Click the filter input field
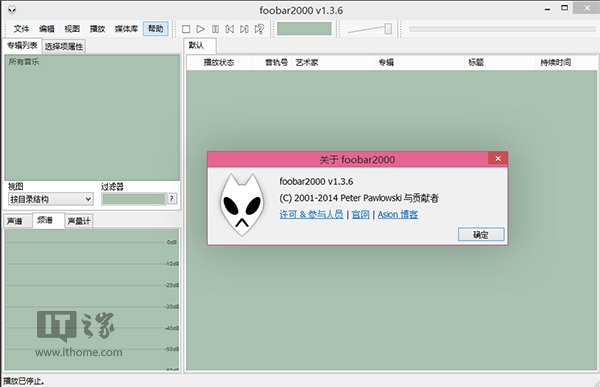600x387 pixels. tap(134, 199)
